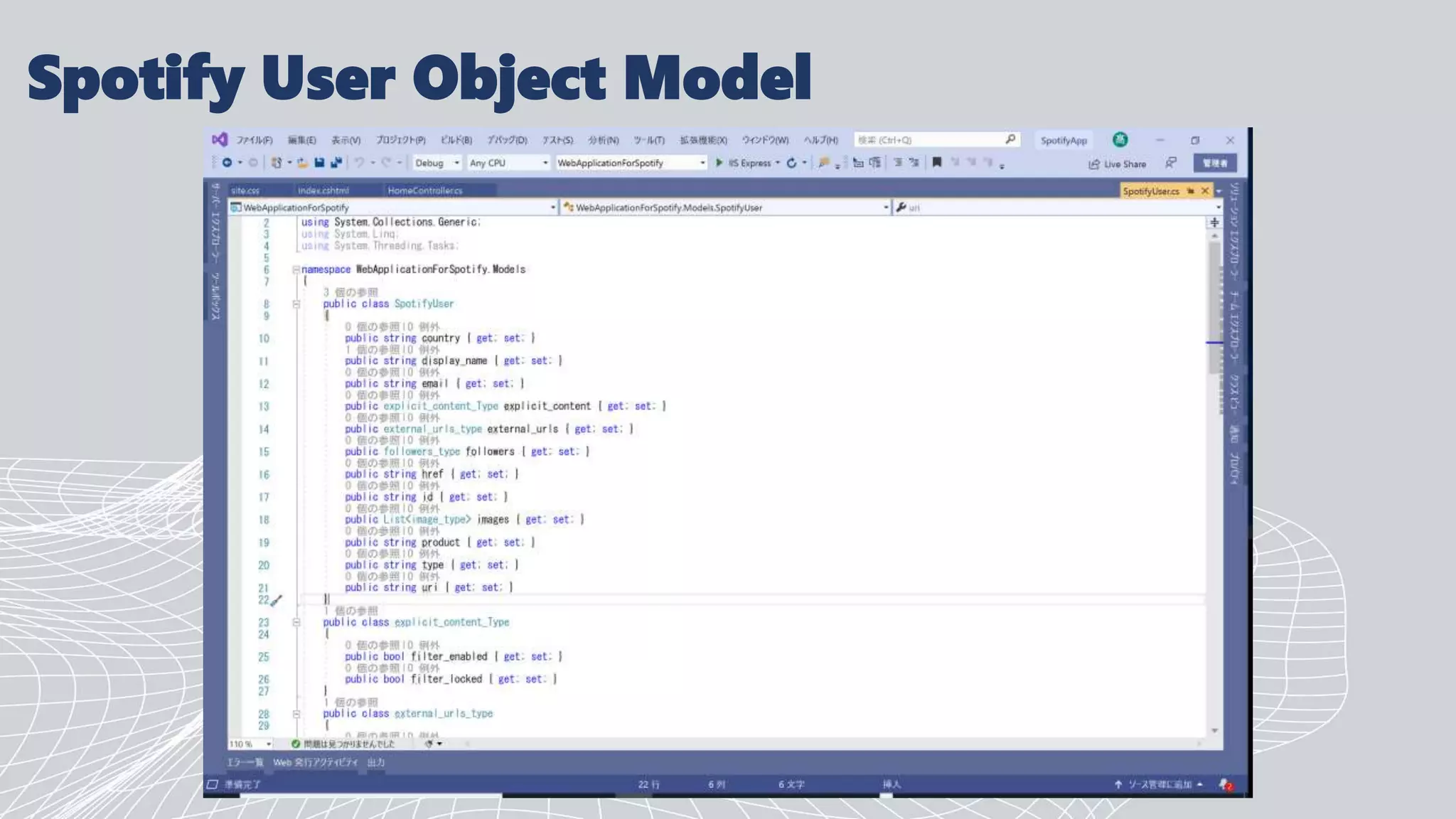Save the current file with the floppy icon
1456x819 pixels.
click(x=319, y=163)
